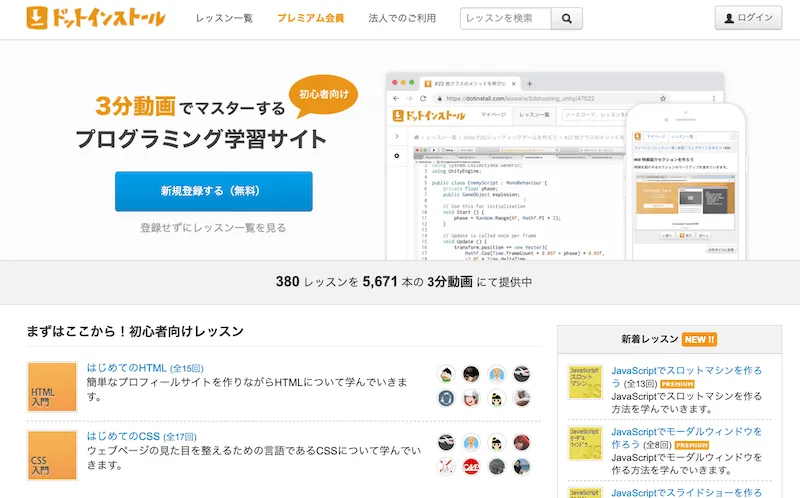Click fourth avatar in HTML row's bottom line
The image size is (800, 498).
tap(521, 398)
